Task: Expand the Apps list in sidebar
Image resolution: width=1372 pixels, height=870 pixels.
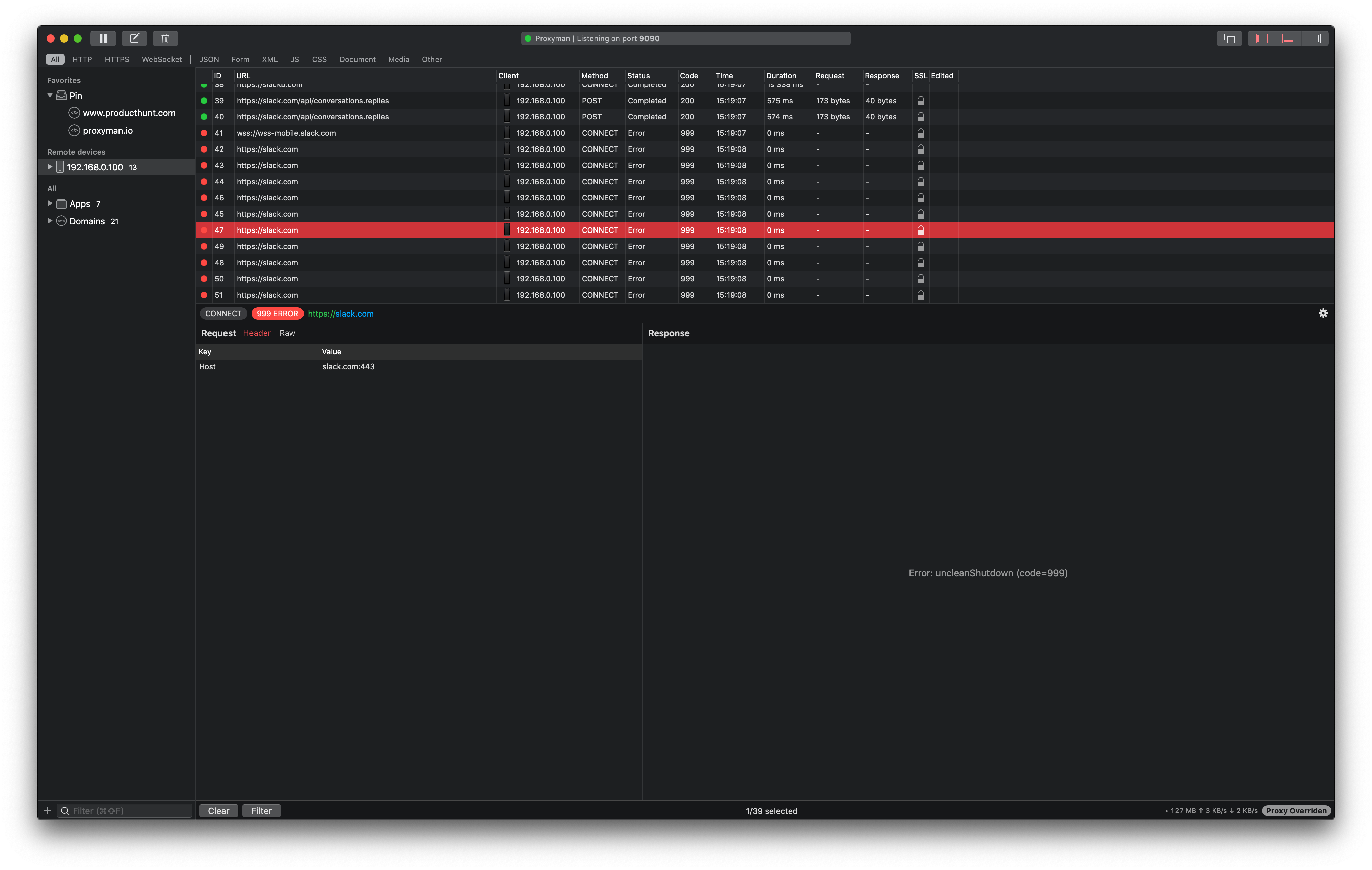Action: [x=50, y=203]
